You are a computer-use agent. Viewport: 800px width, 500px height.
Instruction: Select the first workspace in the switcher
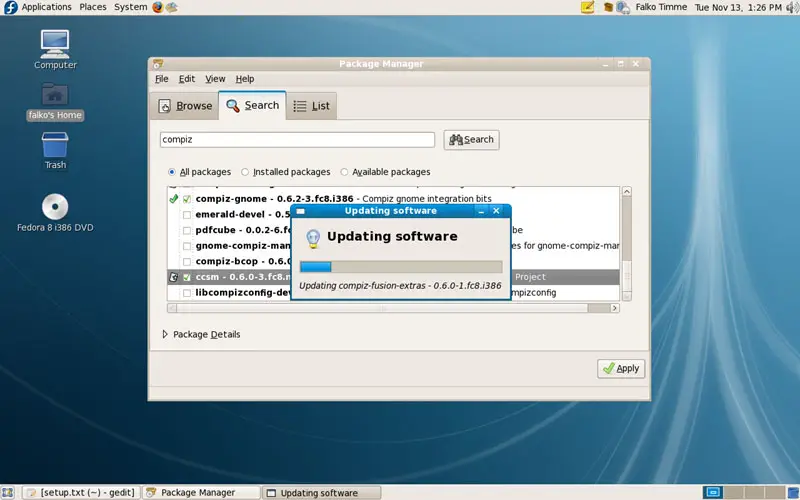click(713, 492)
